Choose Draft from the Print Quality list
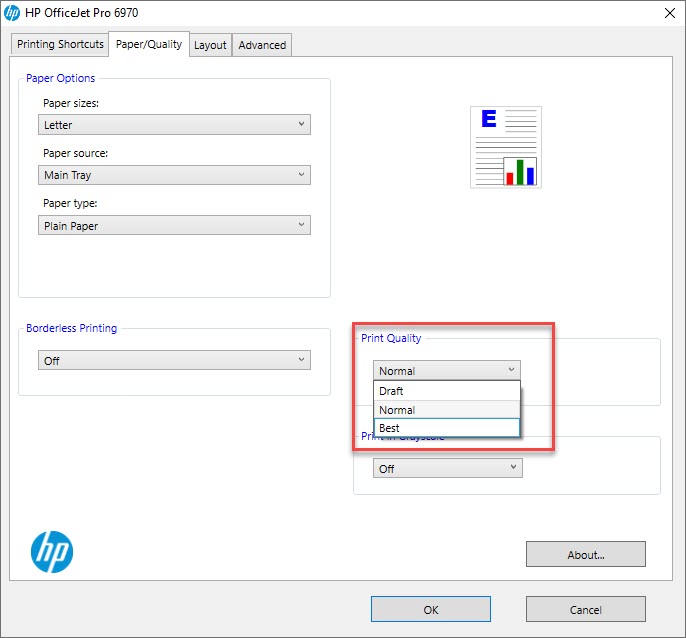 446,391
